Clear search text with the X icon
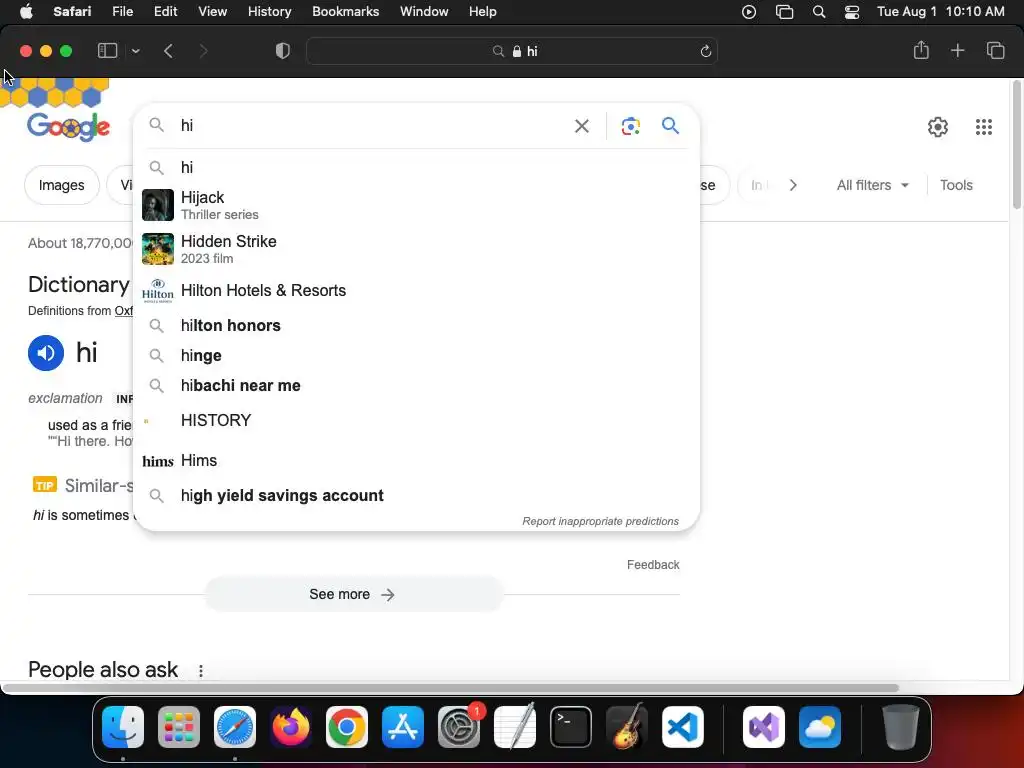 pos(581,126)
